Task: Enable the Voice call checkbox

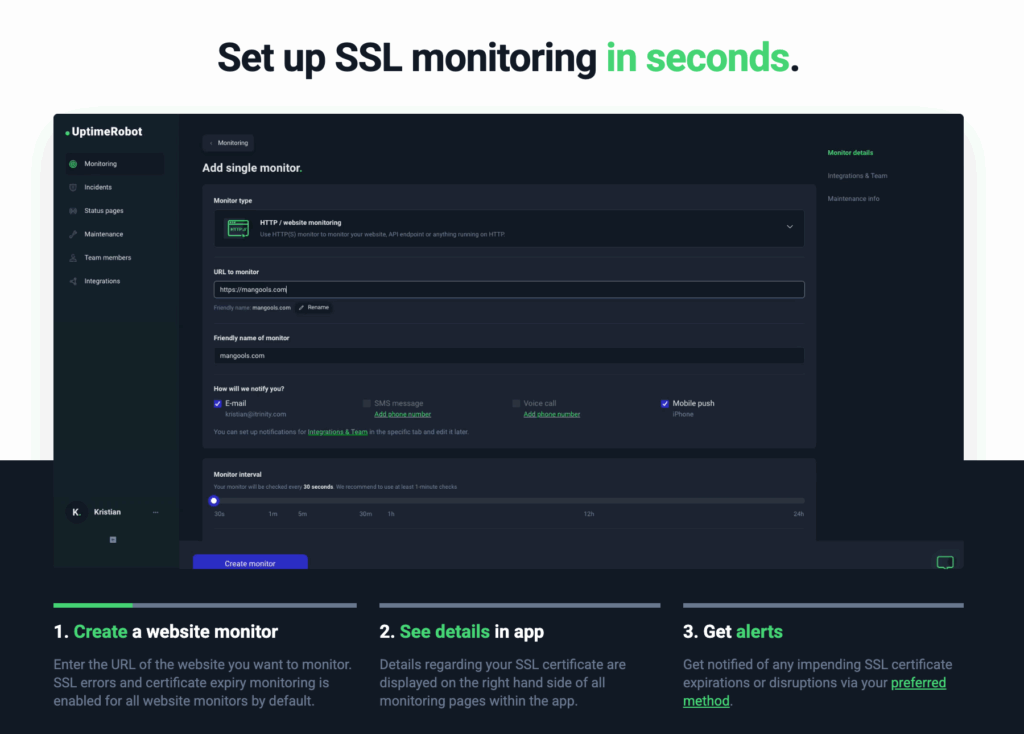Action: tap(516, 404)
